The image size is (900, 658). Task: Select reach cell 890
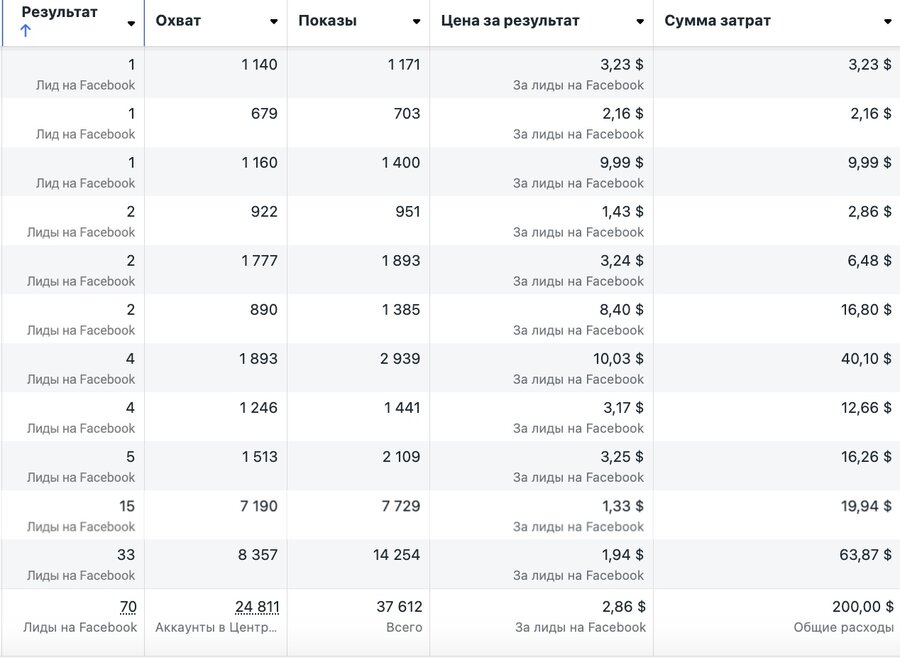click(264, 310)
